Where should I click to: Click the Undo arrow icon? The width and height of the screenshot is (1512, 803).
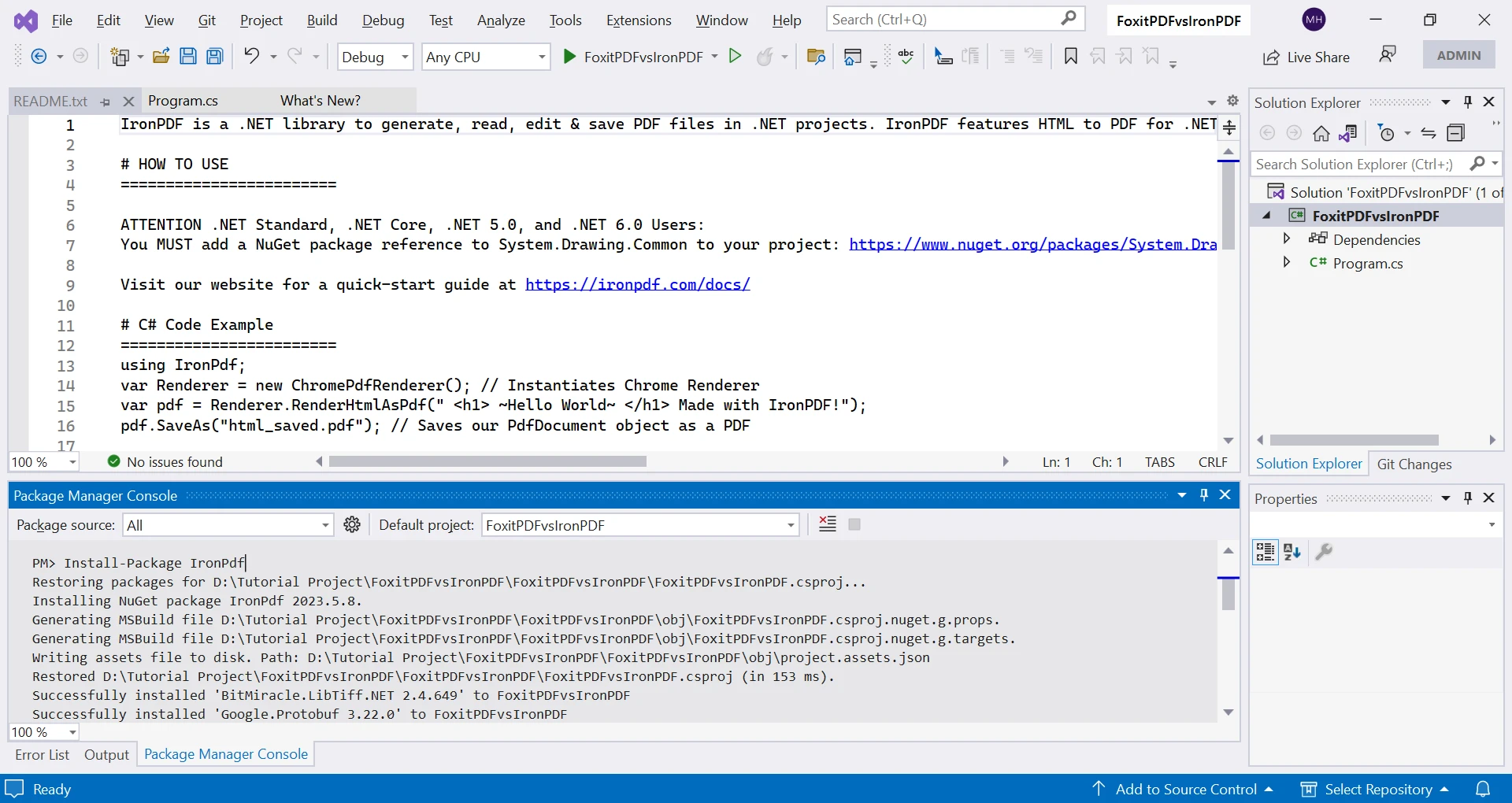[x=251, y=56]
